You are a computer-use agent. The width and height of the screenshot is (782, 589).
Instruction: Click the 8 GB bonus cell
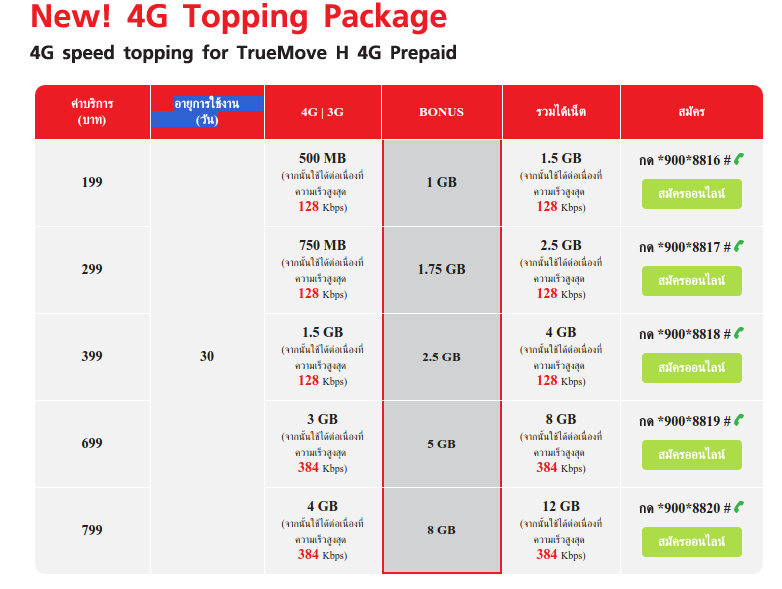441,530
